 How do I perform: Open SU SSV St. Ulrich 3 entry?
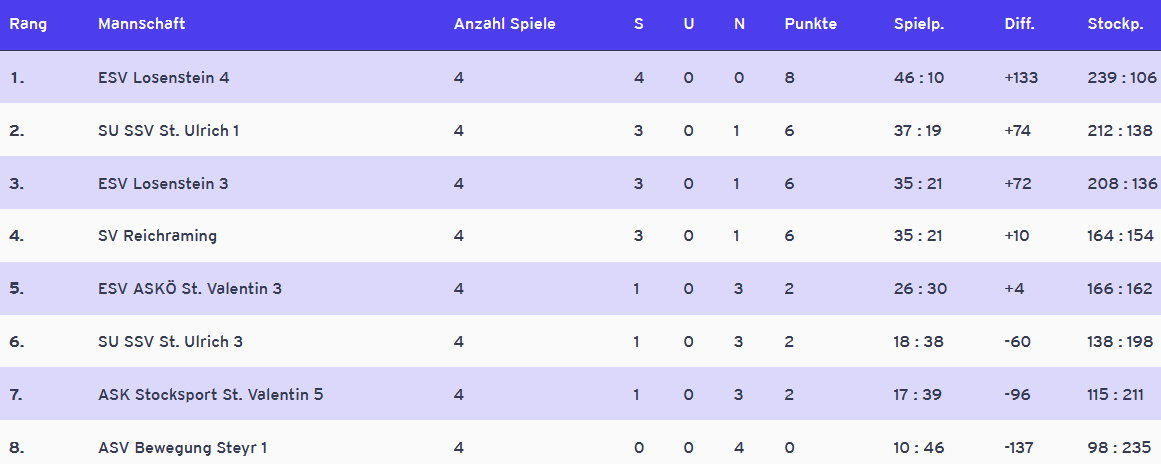coord(170,342)
